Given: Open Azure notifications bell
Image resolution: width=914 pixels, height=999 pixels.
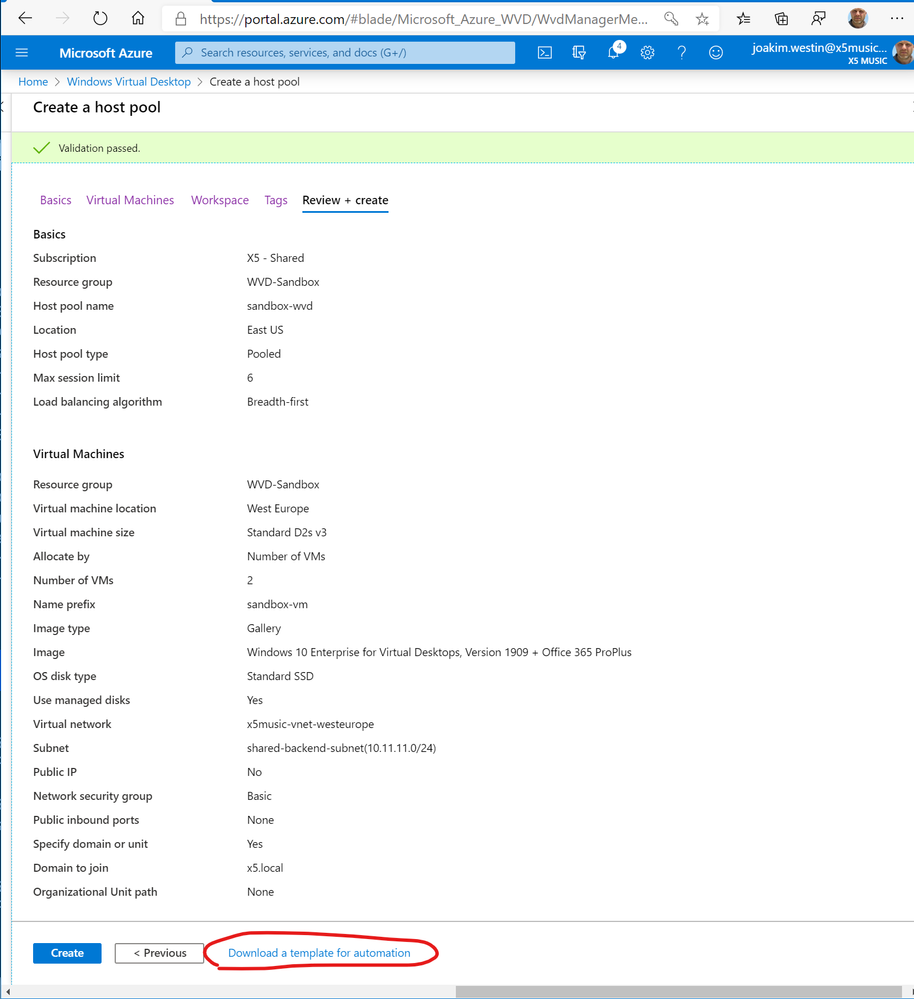Looking at the screenshot, I should 613,53.
